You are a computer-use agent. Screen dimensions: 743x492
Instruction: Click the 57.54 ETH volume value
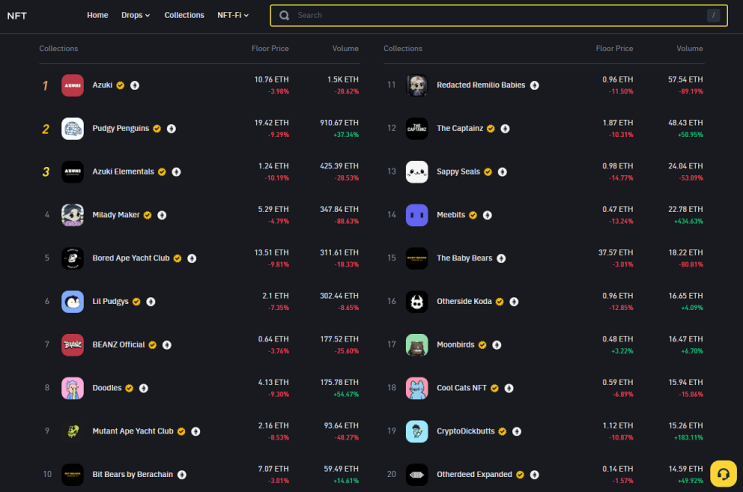[686, 80]
